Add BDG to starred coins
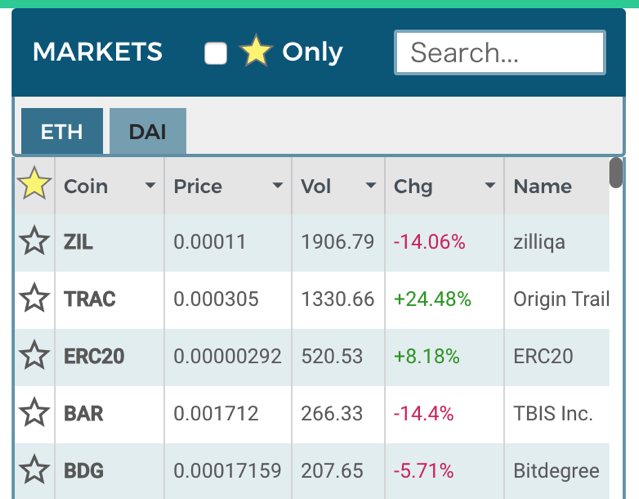 click(x=34, y=469)
